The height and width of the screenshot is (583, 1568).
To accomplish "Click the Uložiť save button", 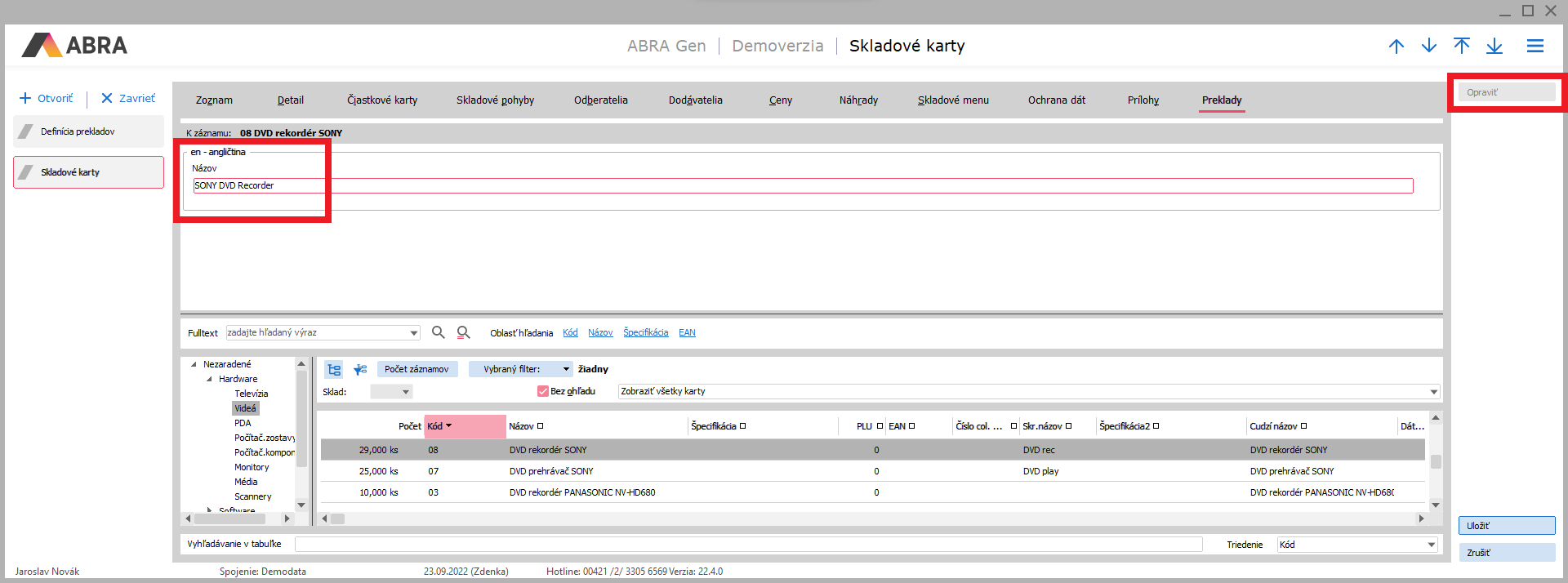I will [1506, 526].
